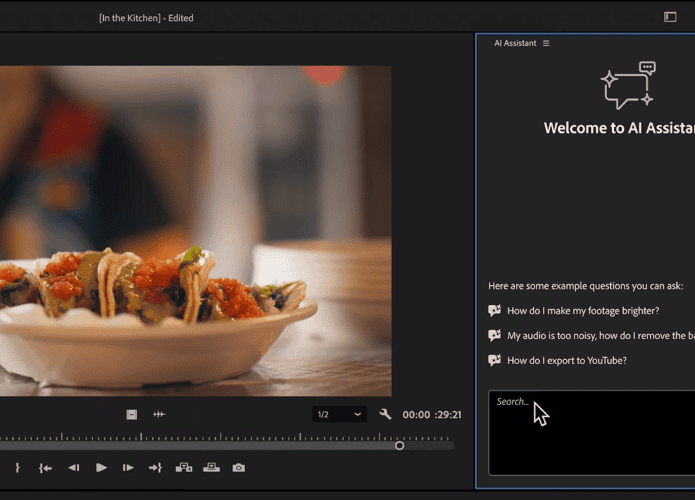This screenshot has width=695, height=500.
Task: Toggle the workspace layout icon at top right
Action: coord(670,17)
